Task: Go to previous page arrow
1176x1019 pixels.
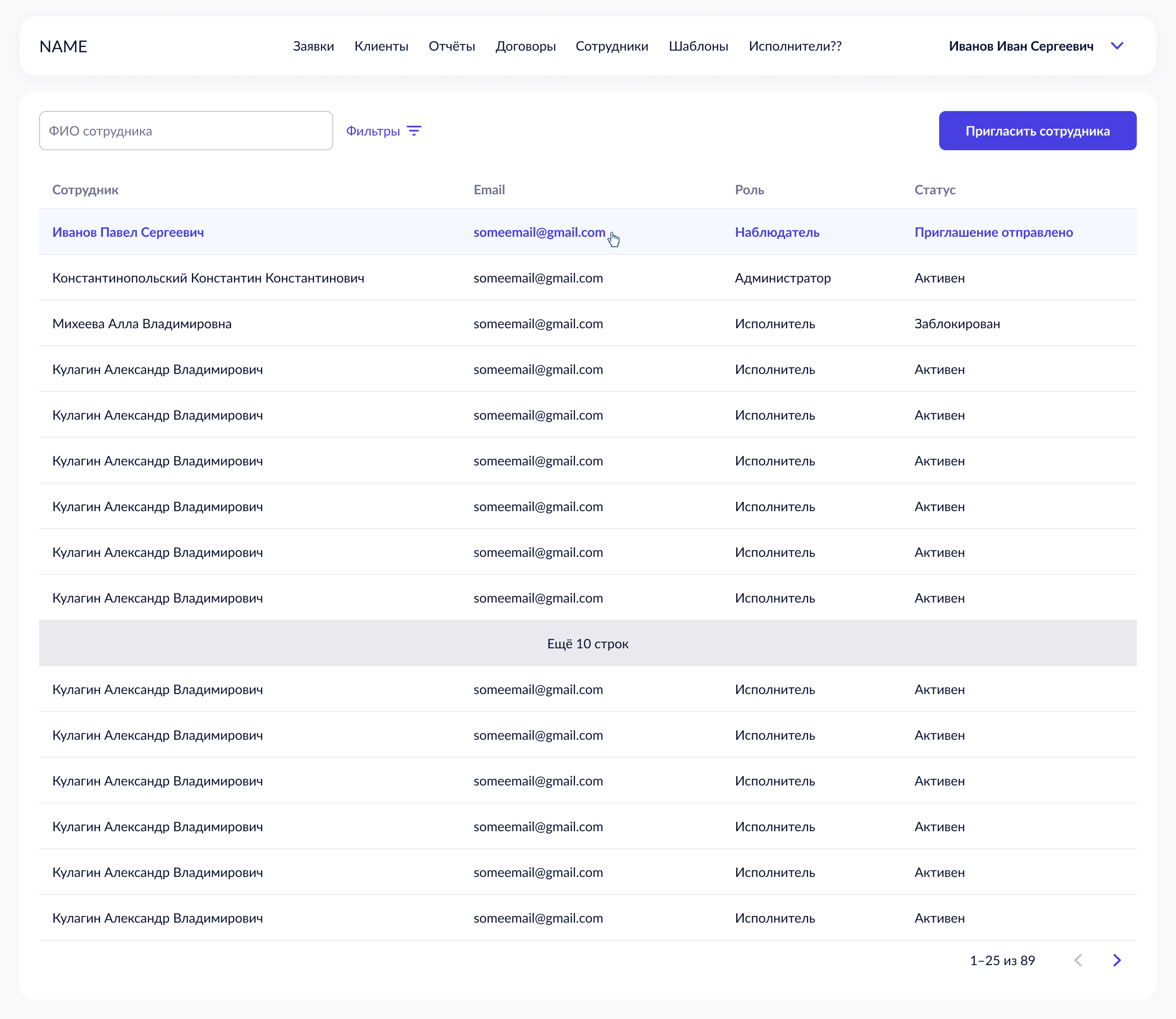Action: [1078, 961]
